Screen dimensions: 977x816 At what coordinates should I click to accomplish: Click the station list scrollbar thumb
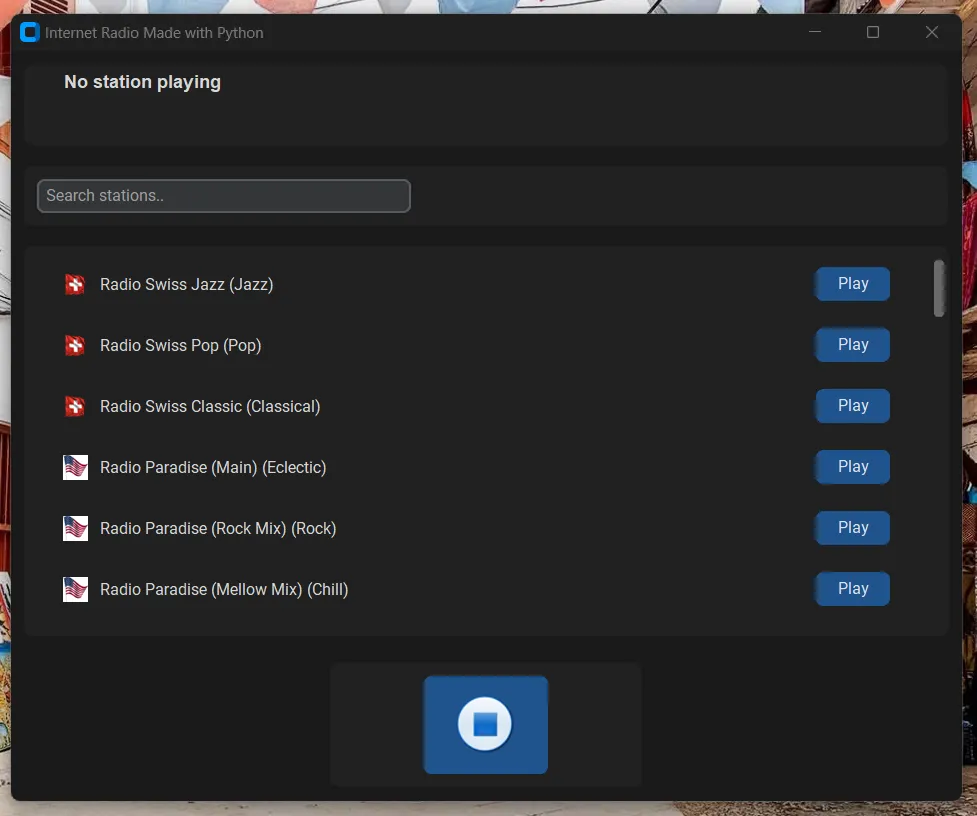[939, 288]
